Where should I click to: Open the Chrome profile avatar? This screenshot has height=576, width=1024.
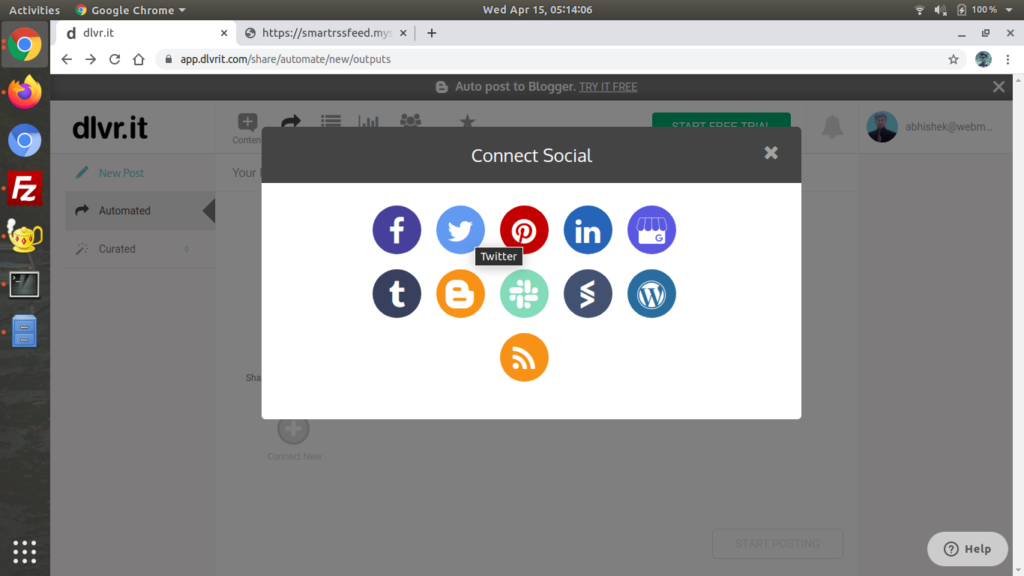click(984, 59)
